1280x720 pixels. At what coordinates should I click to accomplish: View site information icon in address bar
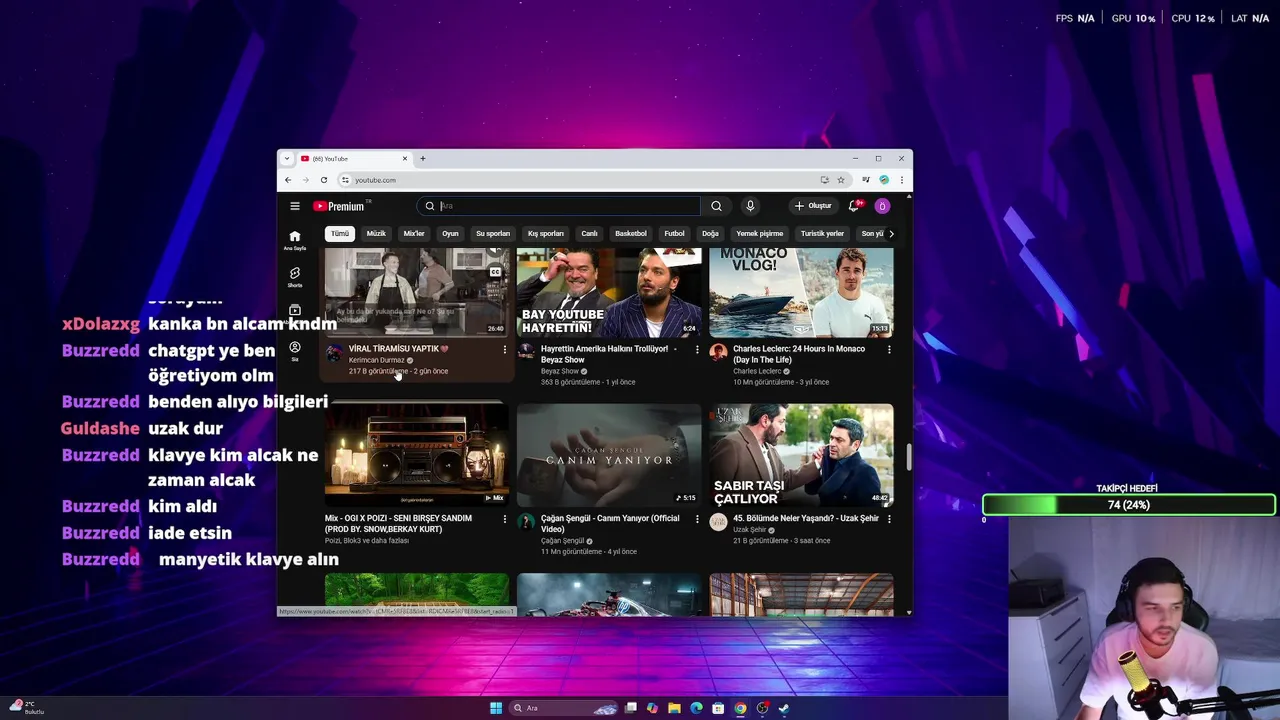pos(345,180)
